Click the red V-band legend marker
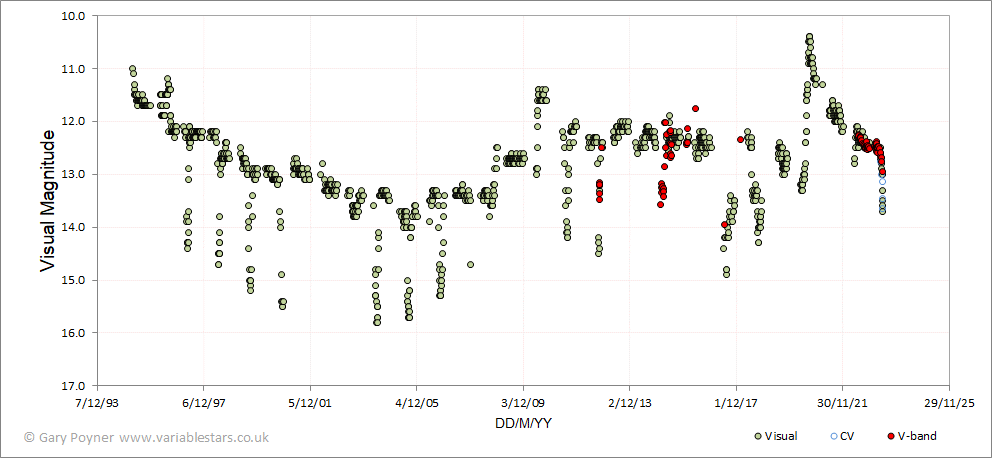Screen dimensions: 992x458 click(x=891, y=436)
